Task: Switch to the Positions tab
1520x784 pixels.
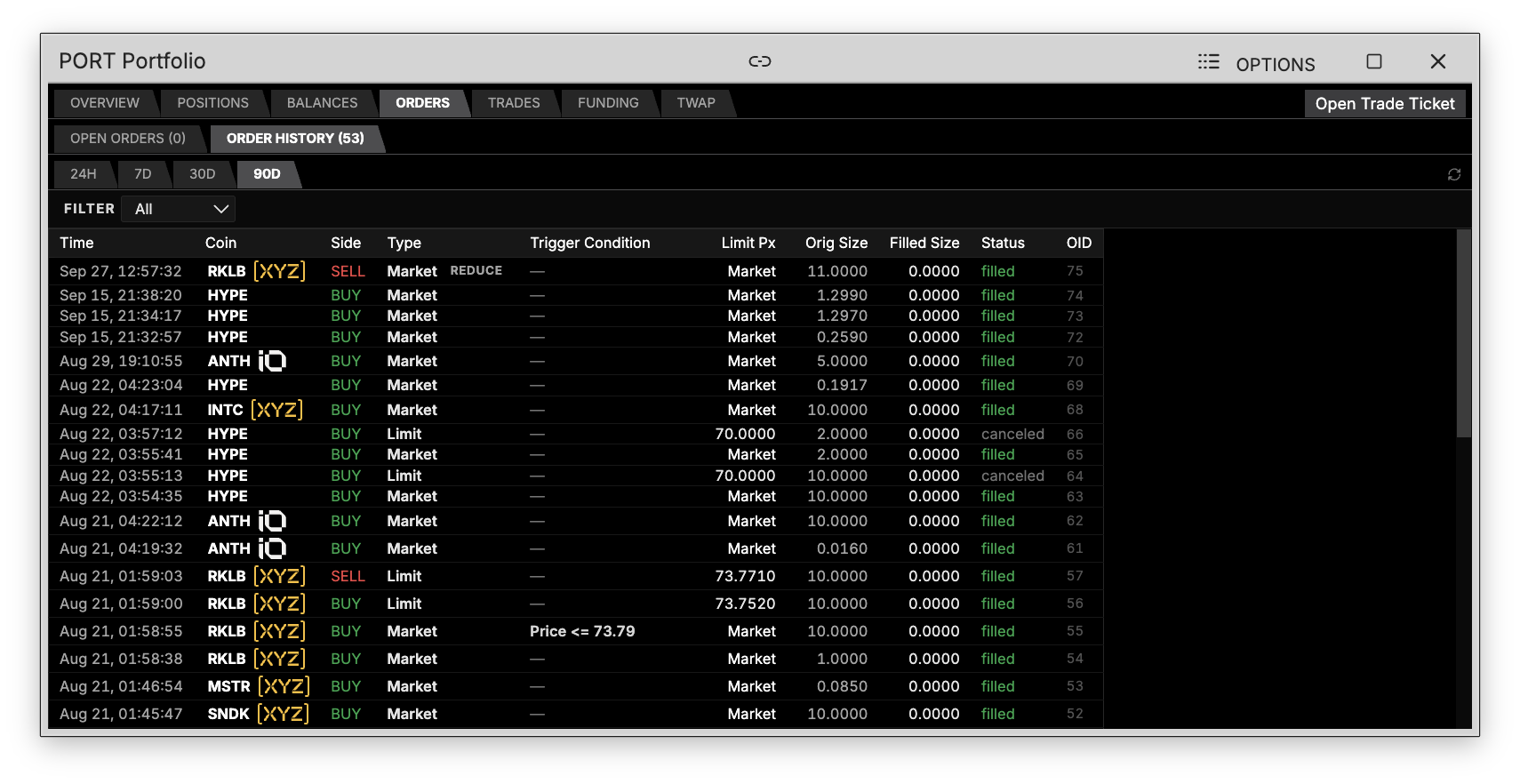Action: coord(212,103)
